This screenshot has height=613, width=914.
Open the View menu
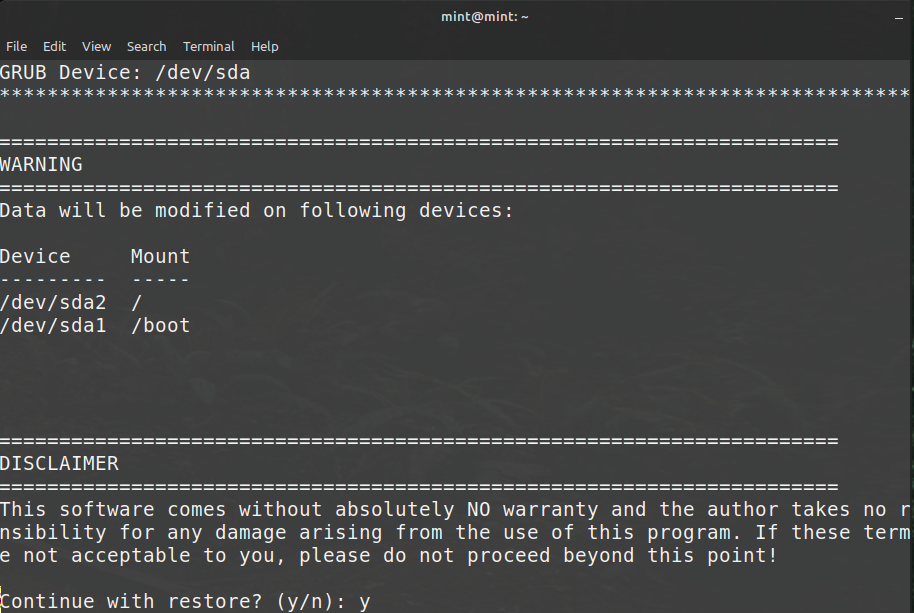click(x=97, y=46)
